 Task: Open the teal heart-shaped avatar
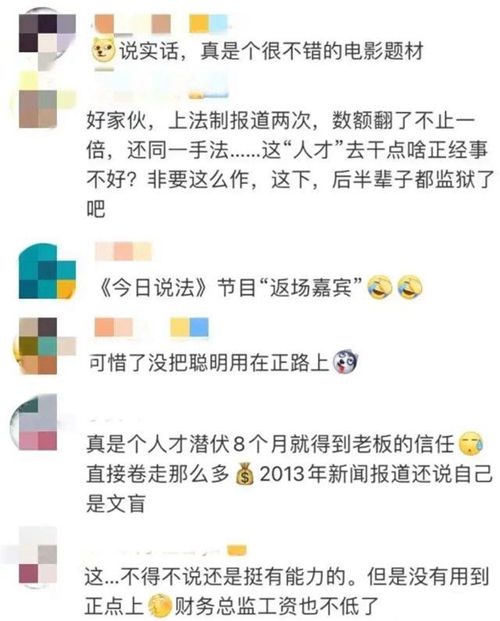(47, 271)
